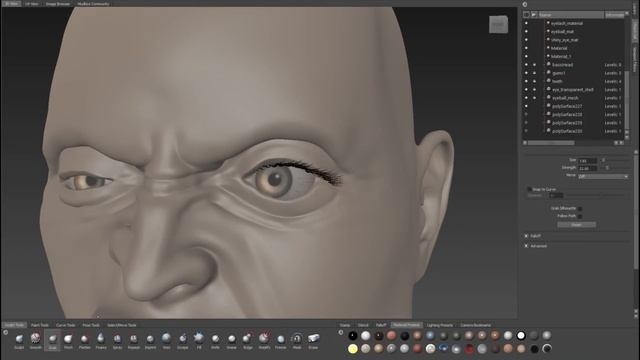The width and height of the screenshot is (640, 360).
Task: Select the Sculpt tool
Action: coord(19,340)
